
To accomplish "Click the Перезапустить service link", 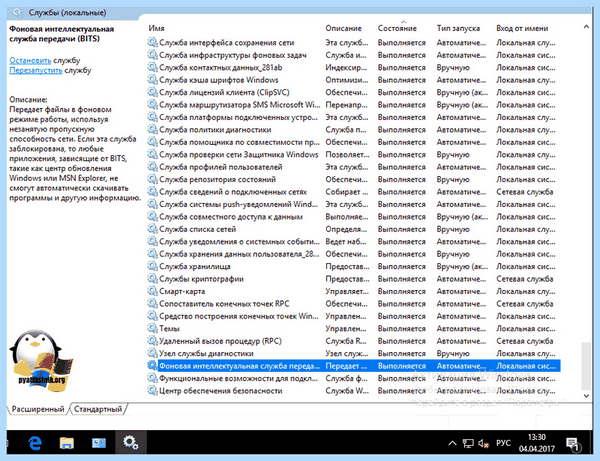I will (x=36, y=70).
